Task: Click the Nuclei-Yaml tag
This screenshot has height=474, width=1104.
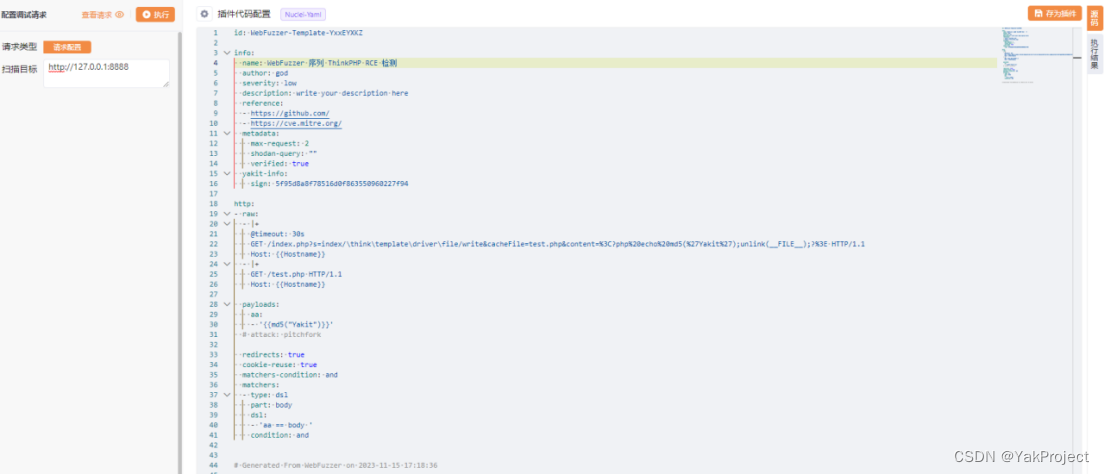Action: [x=303, y=14]
